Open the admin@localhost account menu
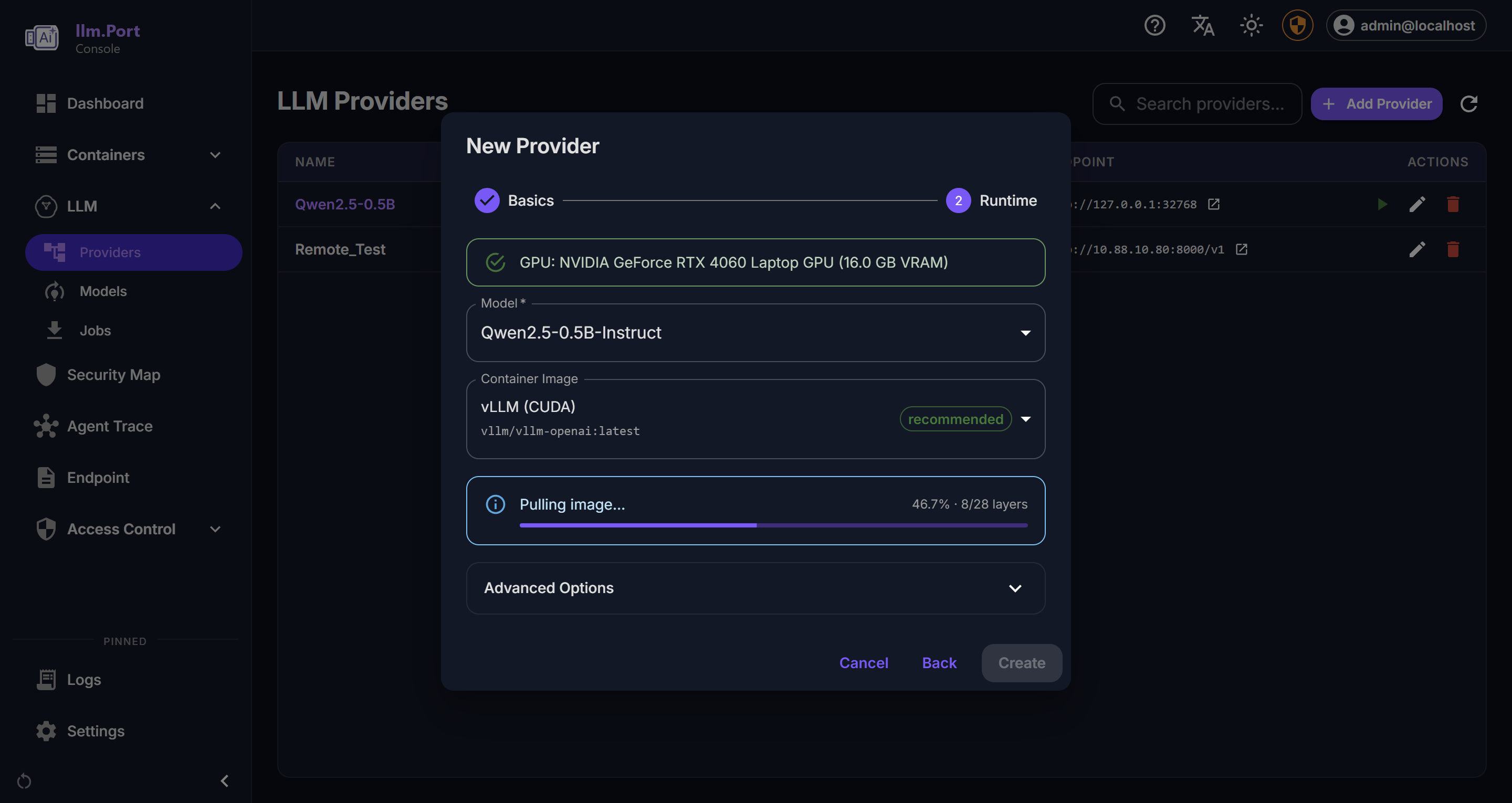 pyautogui.click(x=1406, y=25)
